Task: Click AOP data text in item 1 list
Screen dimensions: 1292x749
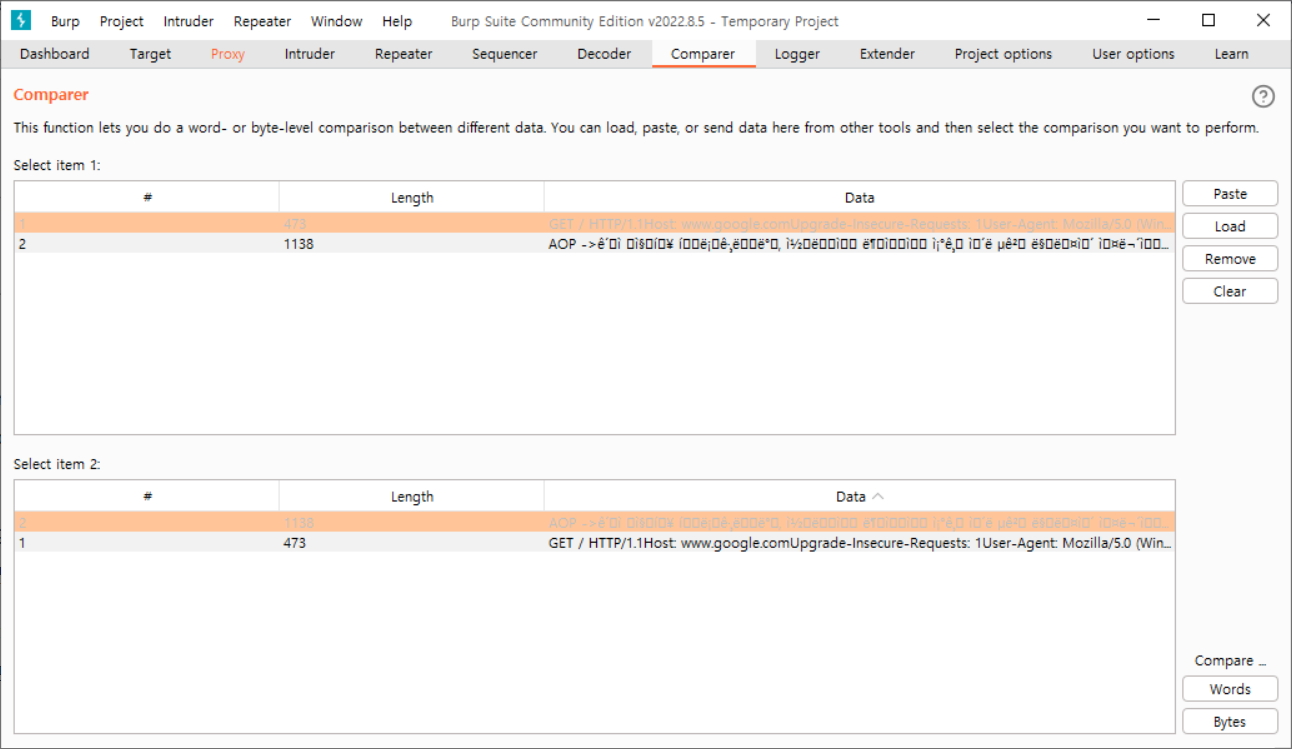Action: pyautogui.click(x=859, y=243)
